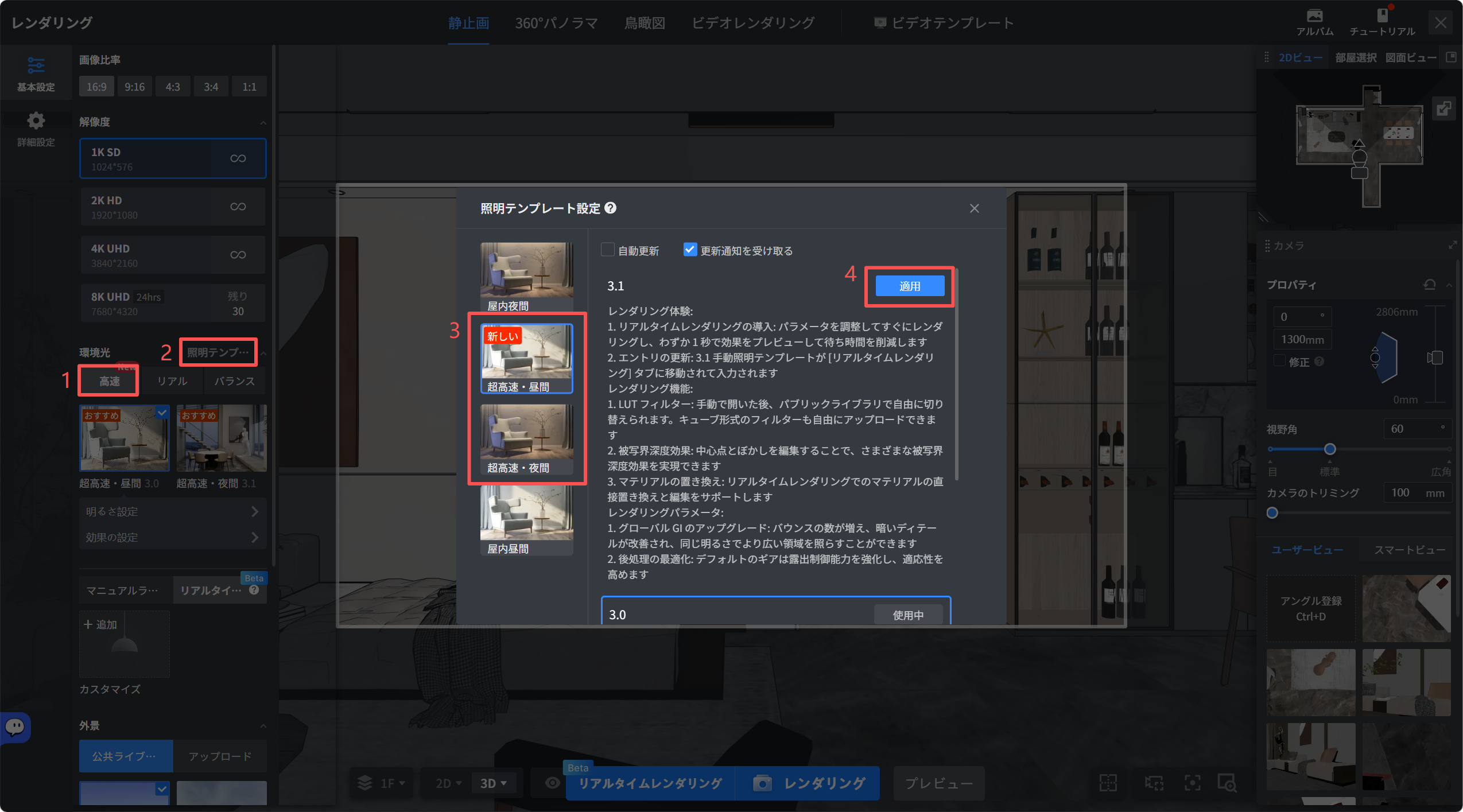The width and height of the screenshot is (1463, 812).
Task: Click the 適用 apply button
Action: coord(910,286)
